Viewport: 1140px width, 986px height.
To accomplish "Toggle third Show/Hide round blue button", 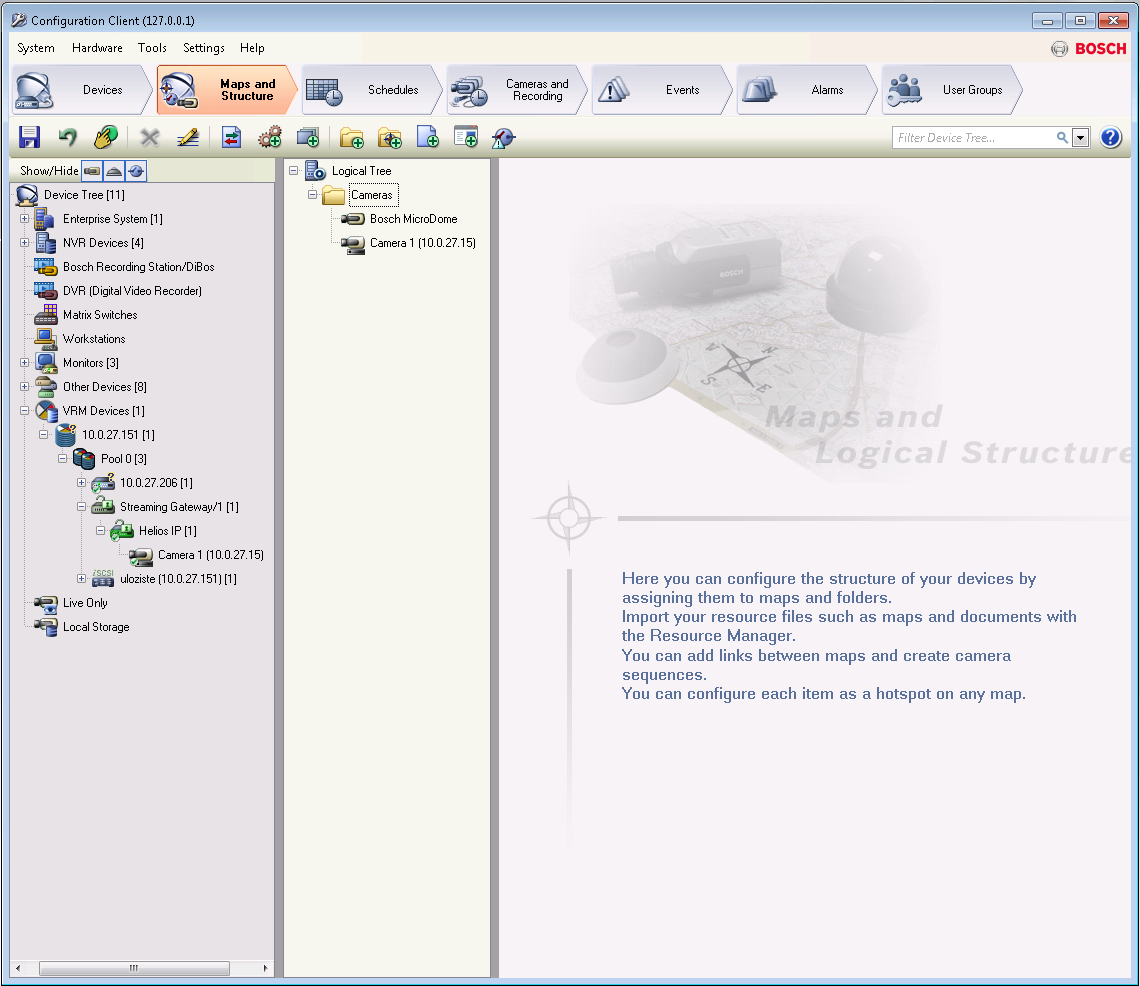I will (136, 171).
